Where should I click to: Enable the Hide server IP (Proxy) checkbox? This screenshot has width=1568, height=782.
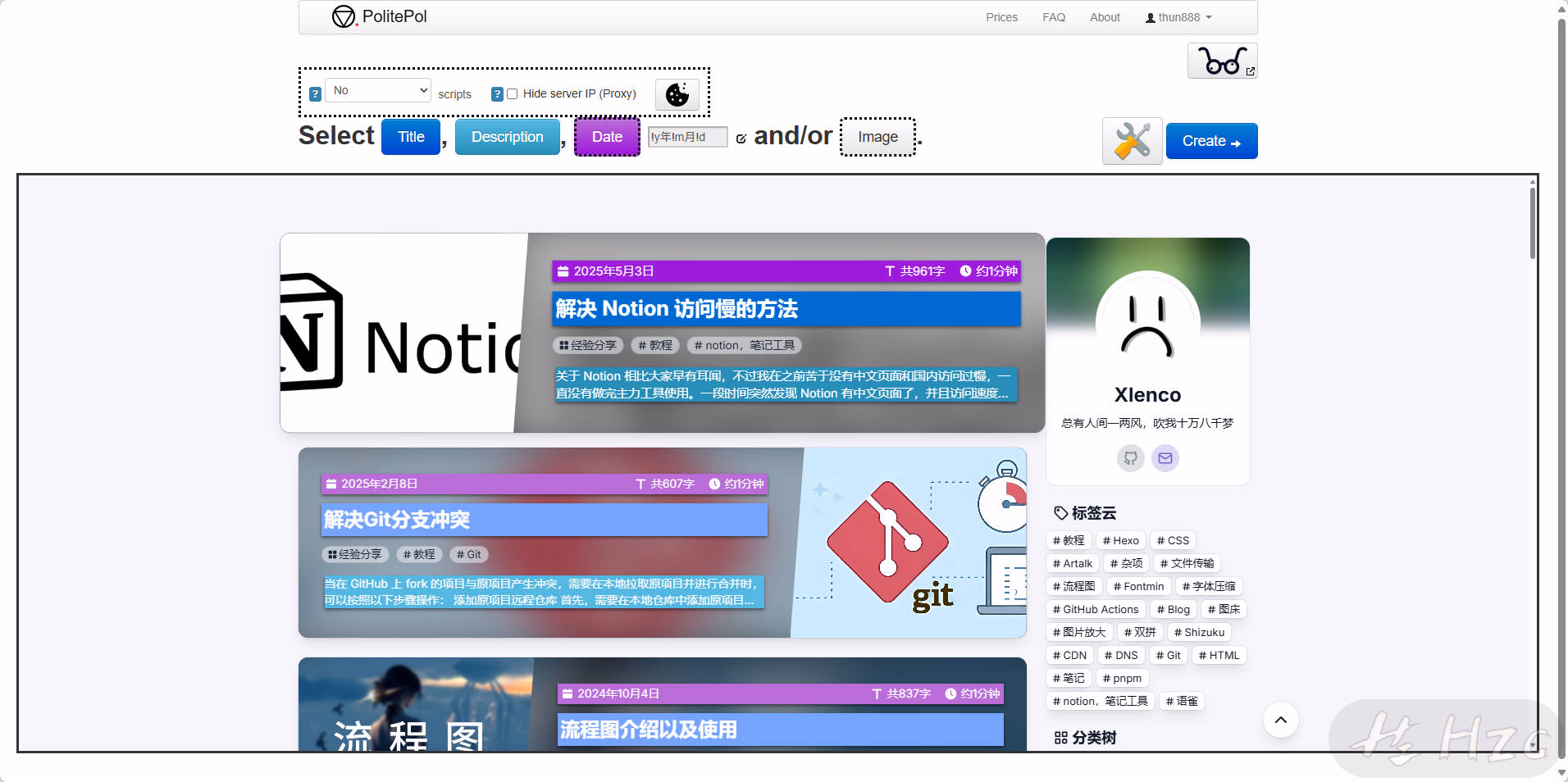tap(513, 94)
